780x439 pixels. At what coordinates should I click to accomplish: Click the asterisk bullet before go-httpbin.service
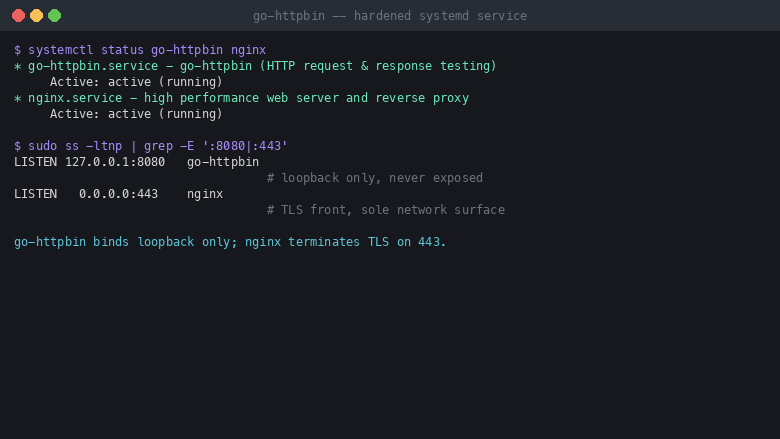click(17, 66)
